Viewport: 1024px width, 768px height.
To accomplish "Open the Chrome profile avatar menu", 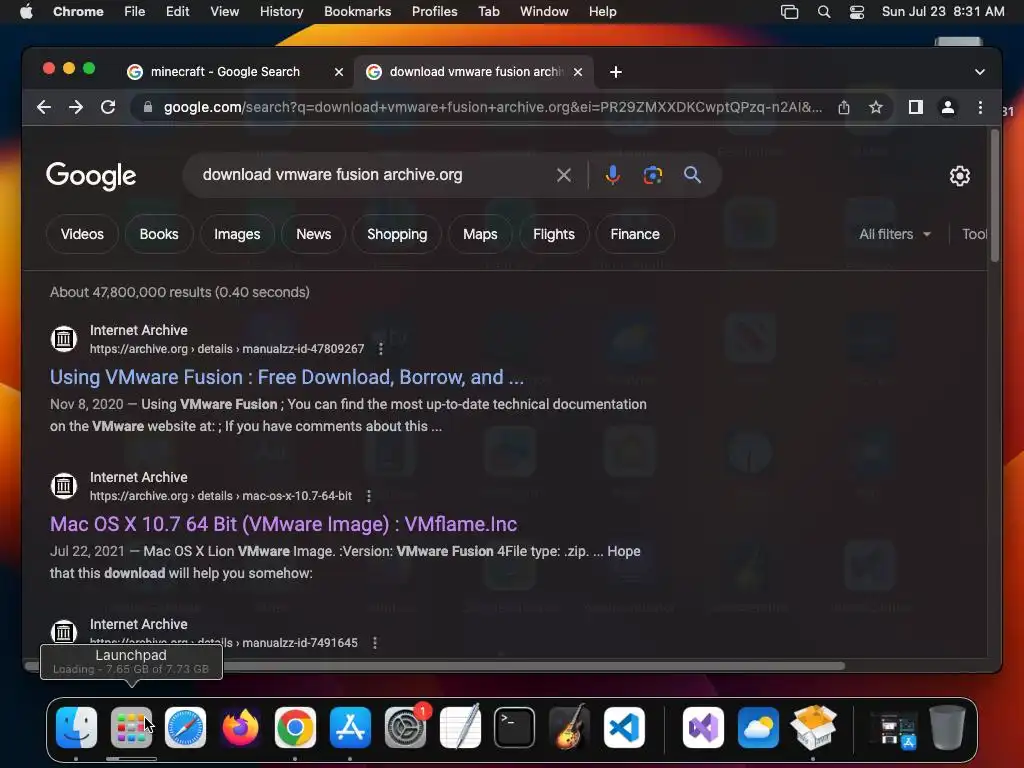I will [948, 107].
